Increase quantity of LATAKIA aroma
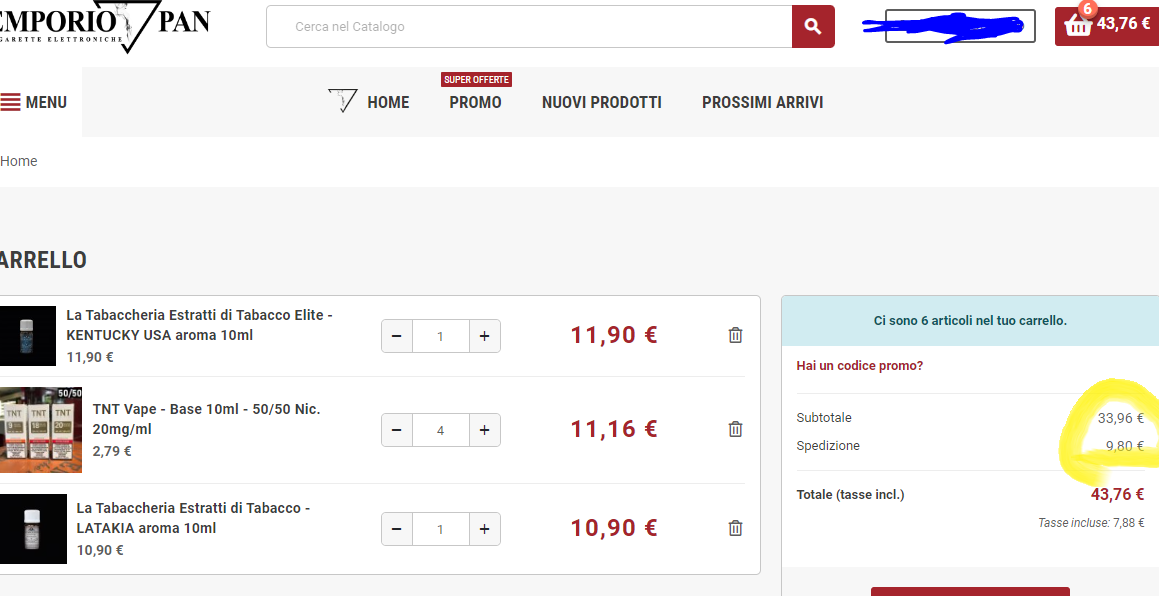Screen dimensions: 1159x596 tap(484, 529)
